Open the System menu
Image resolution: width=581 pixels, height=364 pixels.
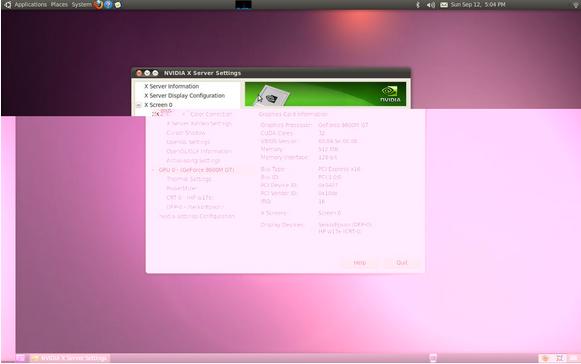[81, 4]
